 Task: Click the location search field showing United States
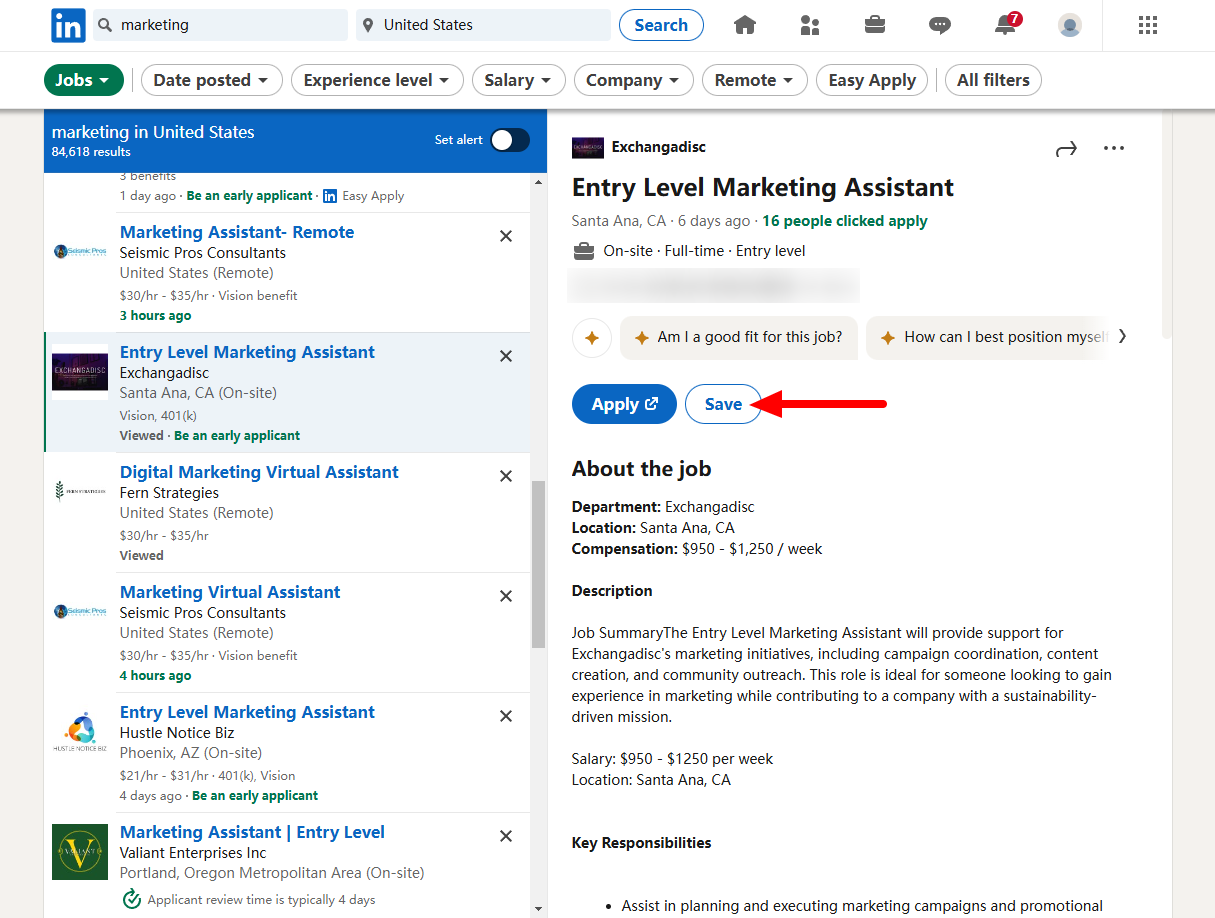pos(483,25)
